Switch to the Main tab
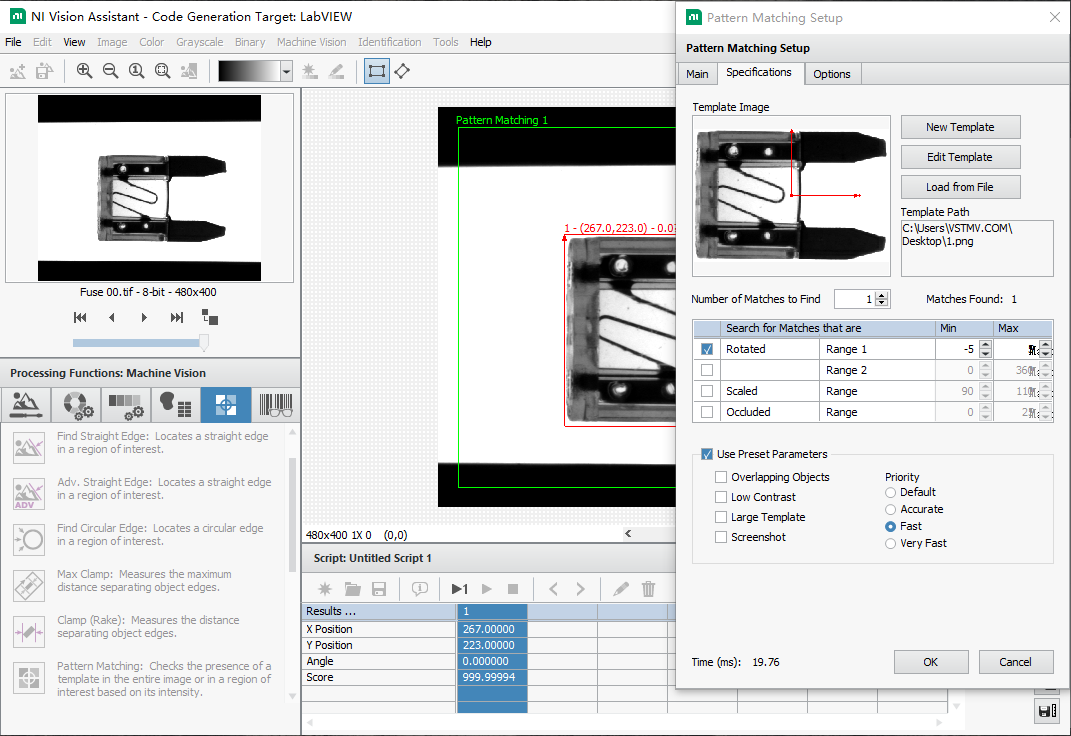 click(x=697, y=74)
